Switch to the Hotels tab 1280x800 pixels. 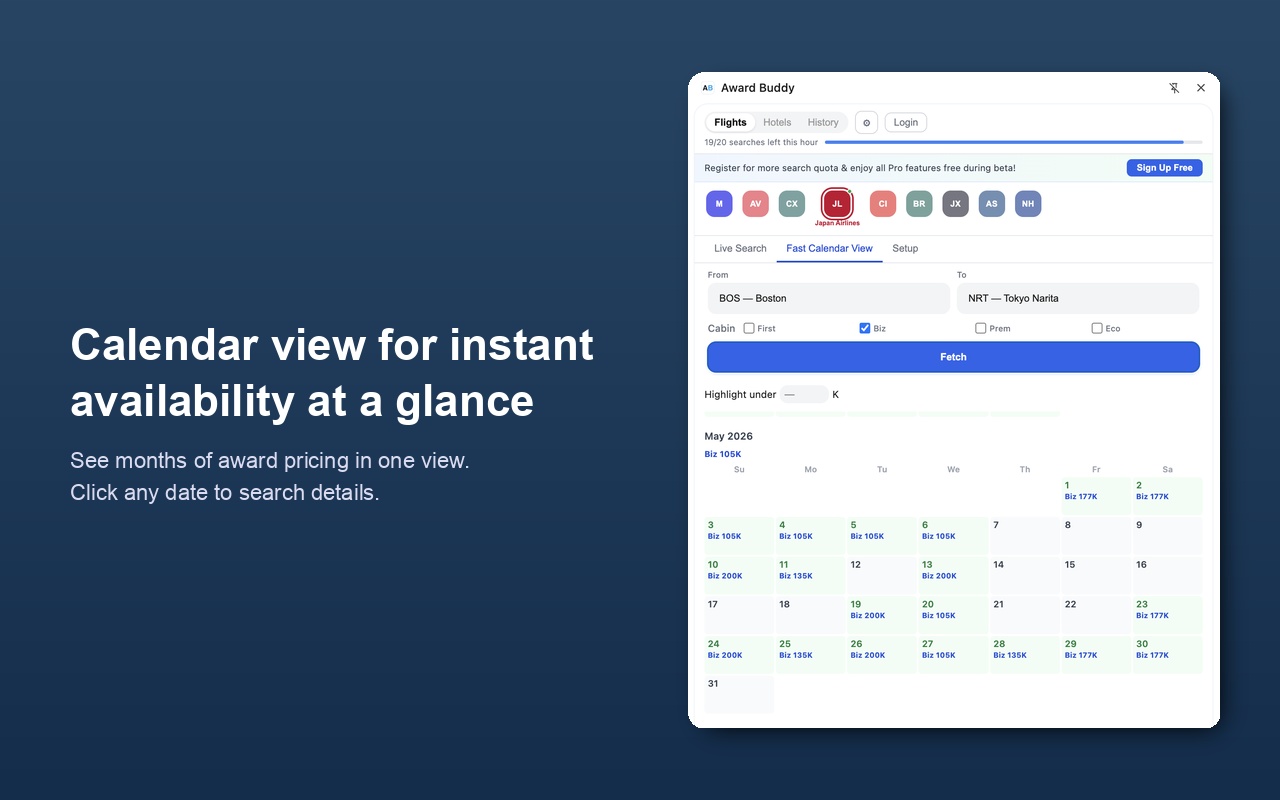click(x=777, y=123)
